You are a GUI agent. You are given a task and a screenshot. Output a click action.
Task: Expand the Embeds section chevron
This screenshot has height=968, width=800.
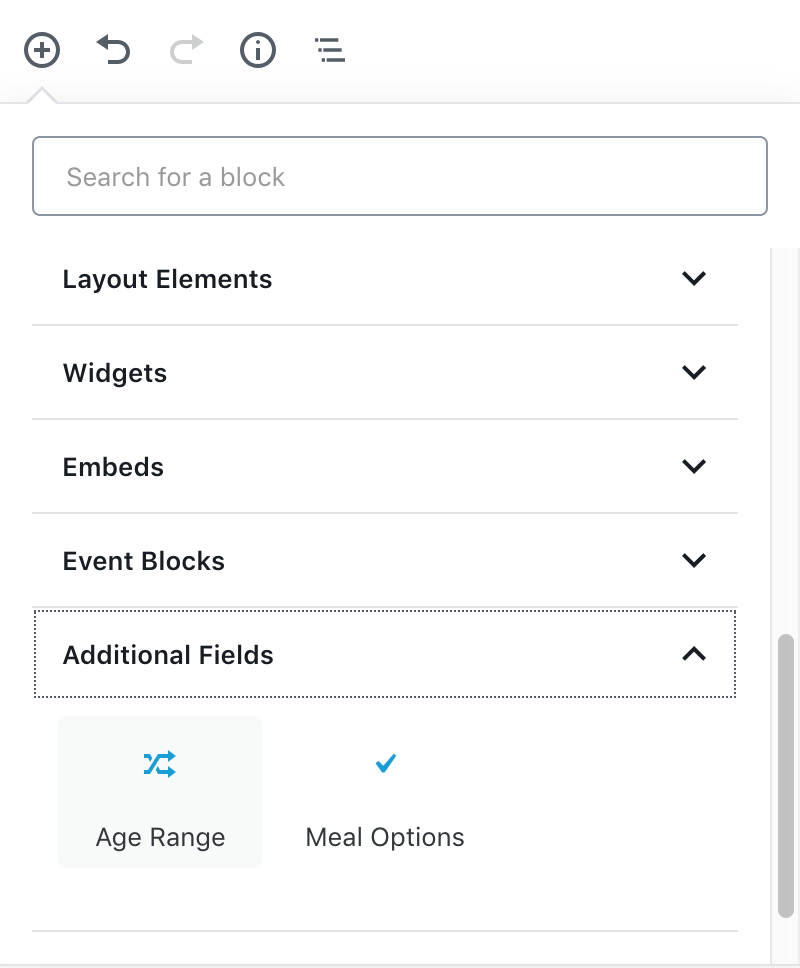pos(693,466)
